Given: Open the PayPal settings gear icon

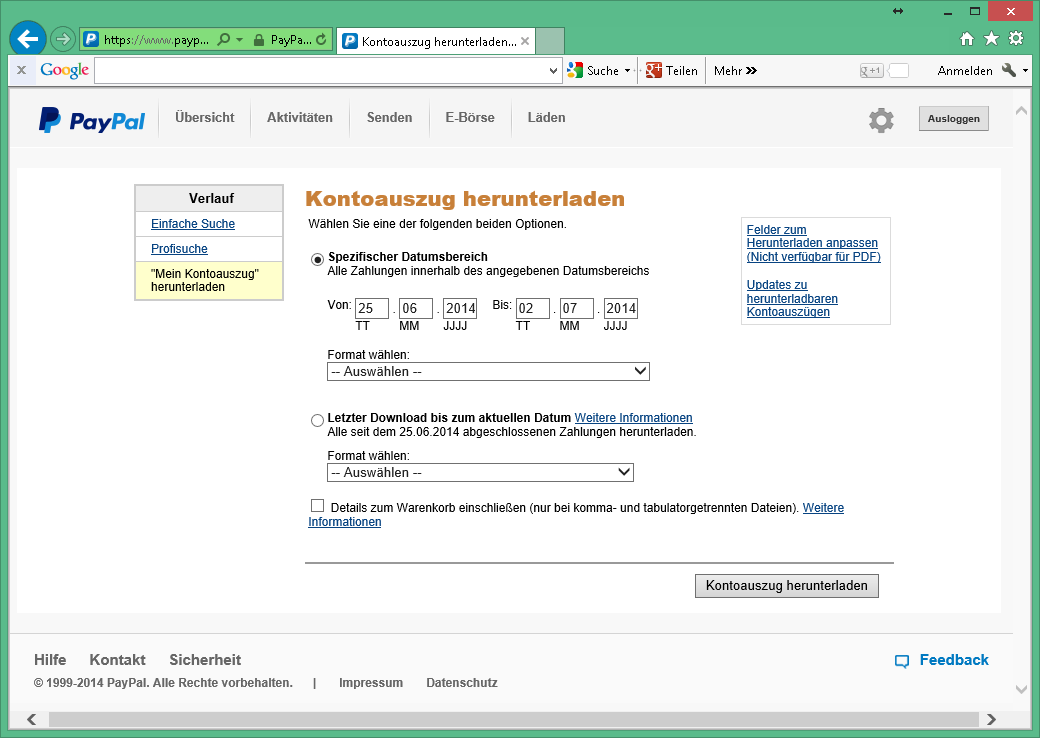Looking at the screenshot, I should point(881,120).
